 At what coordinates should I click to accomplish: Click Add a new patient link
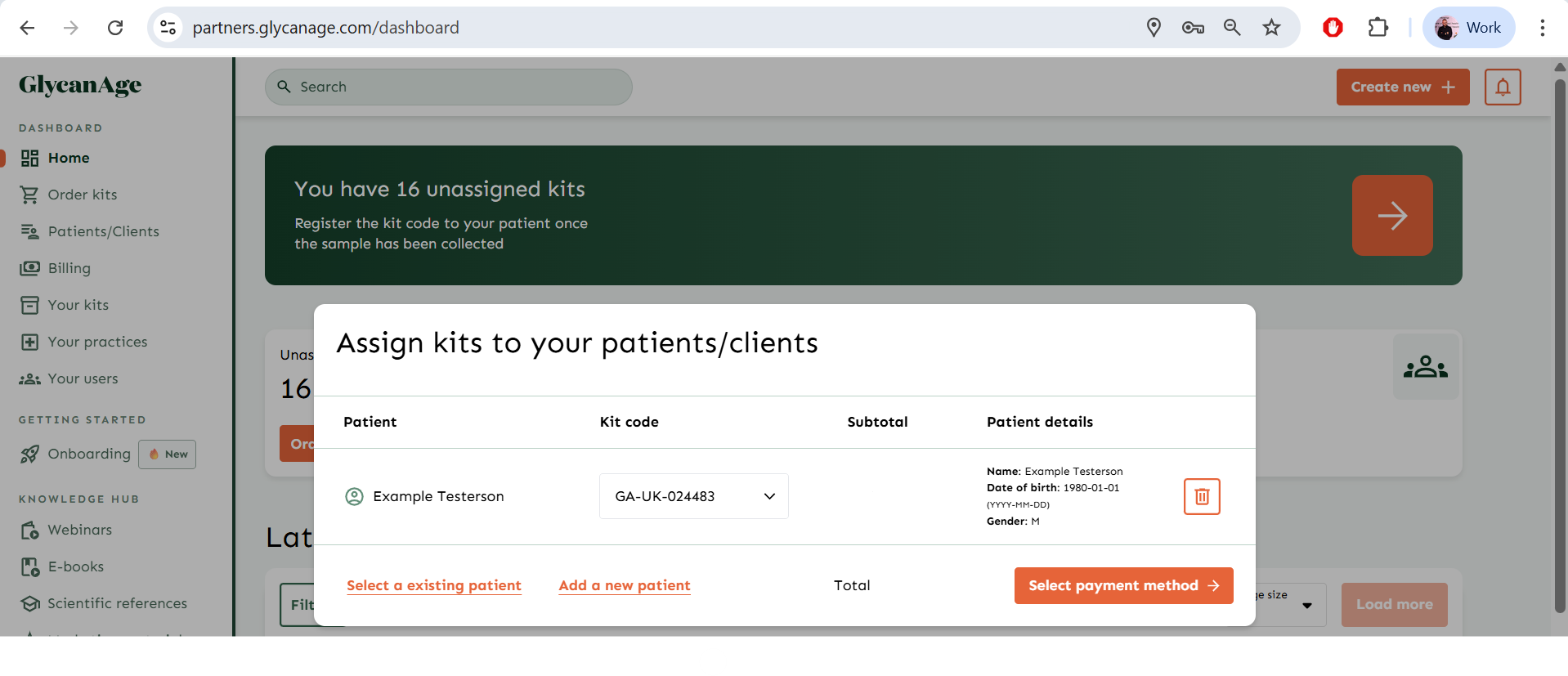[625, 585]
